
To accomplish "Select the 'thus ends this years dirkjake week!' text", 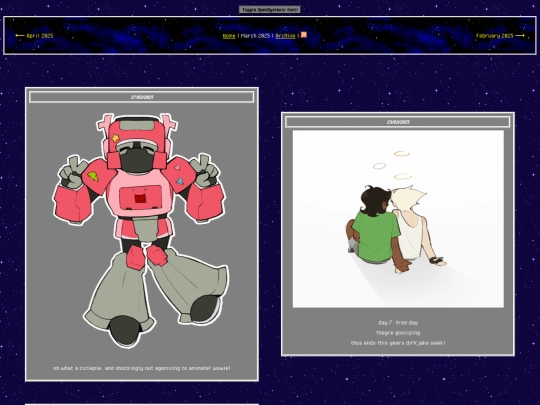I will click(x=398, y=343).
